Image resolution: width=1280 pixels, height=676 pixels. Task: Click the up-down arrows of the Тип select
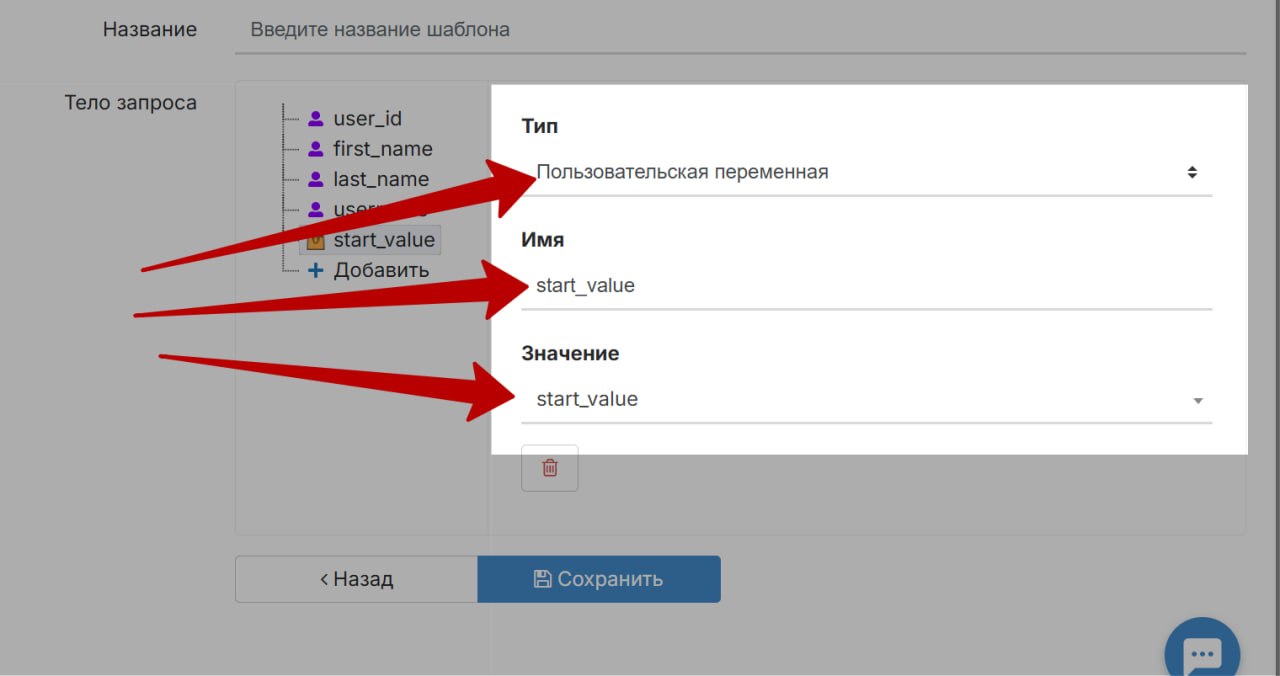click(1192, 172)
